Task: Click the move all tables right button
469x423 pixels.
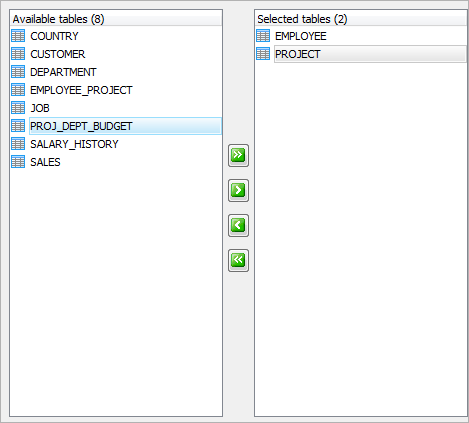Action: pyautogui.click(x=238, y=155)
